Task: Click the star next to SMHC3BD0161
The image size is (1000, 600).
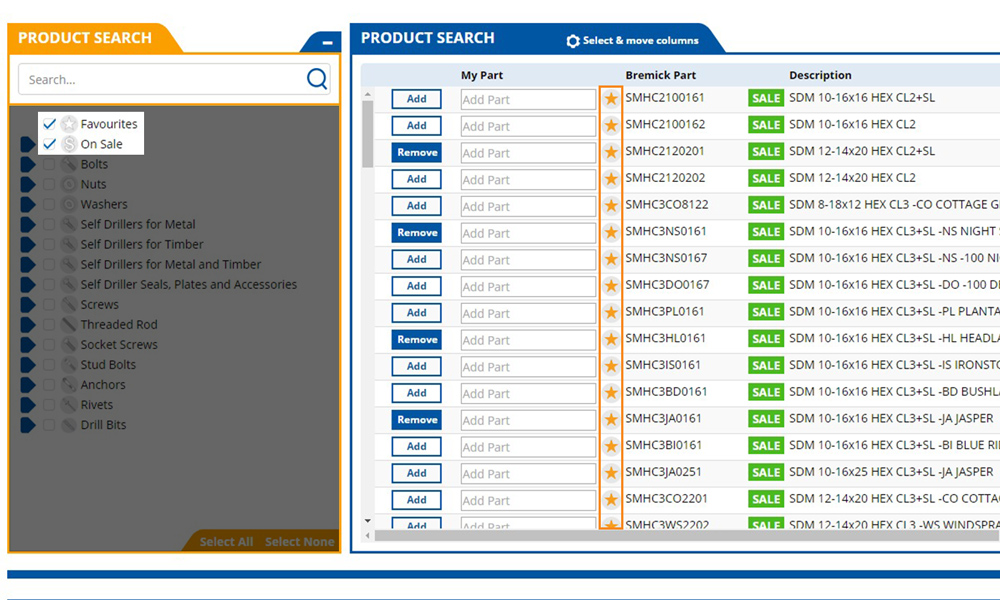Action: click(x=611, y=393)
